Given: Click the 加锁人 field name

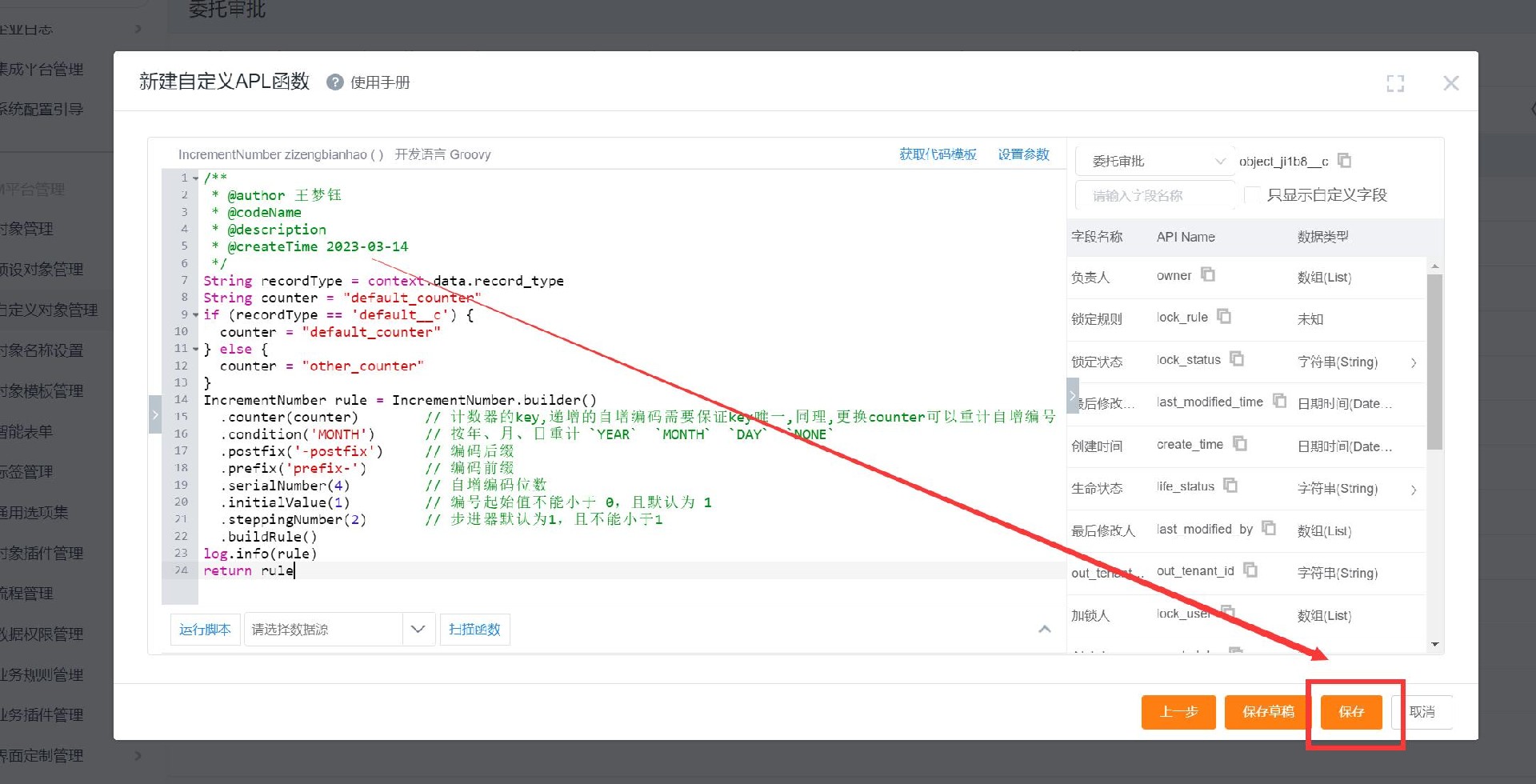Looking at the screenshot, I should 1090,616.
